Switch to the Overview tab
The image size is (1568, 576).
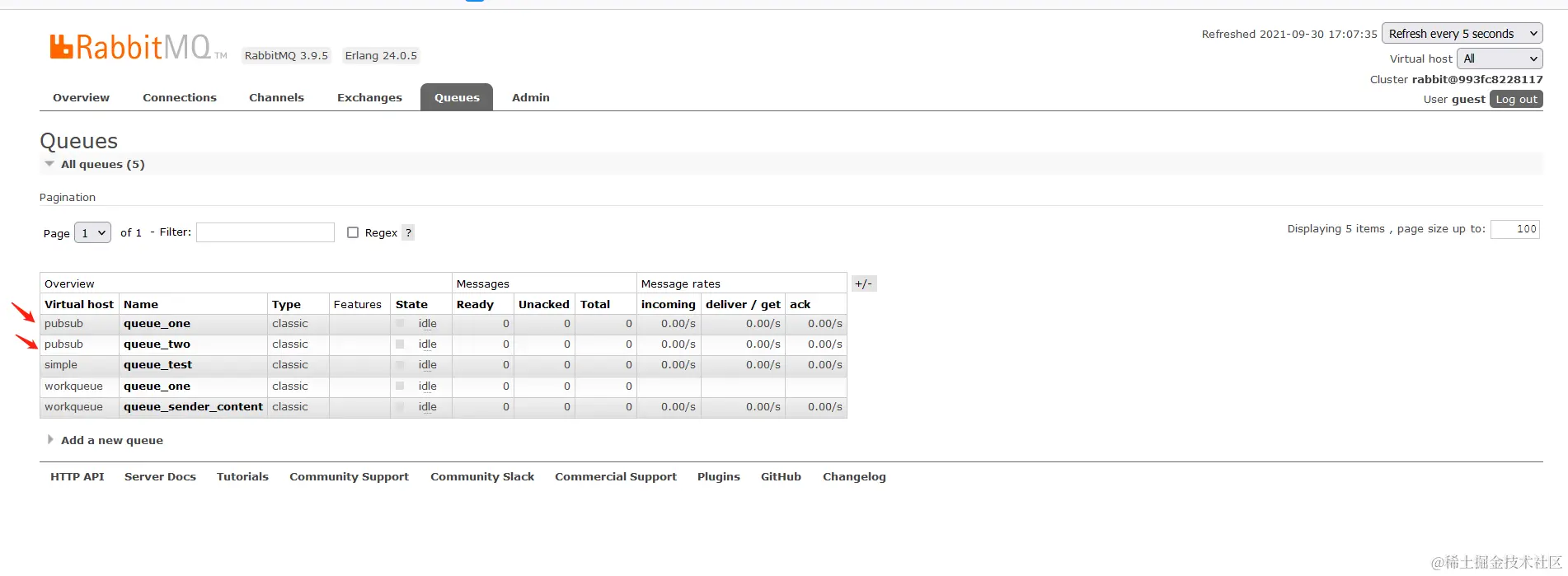click(81, 97)
